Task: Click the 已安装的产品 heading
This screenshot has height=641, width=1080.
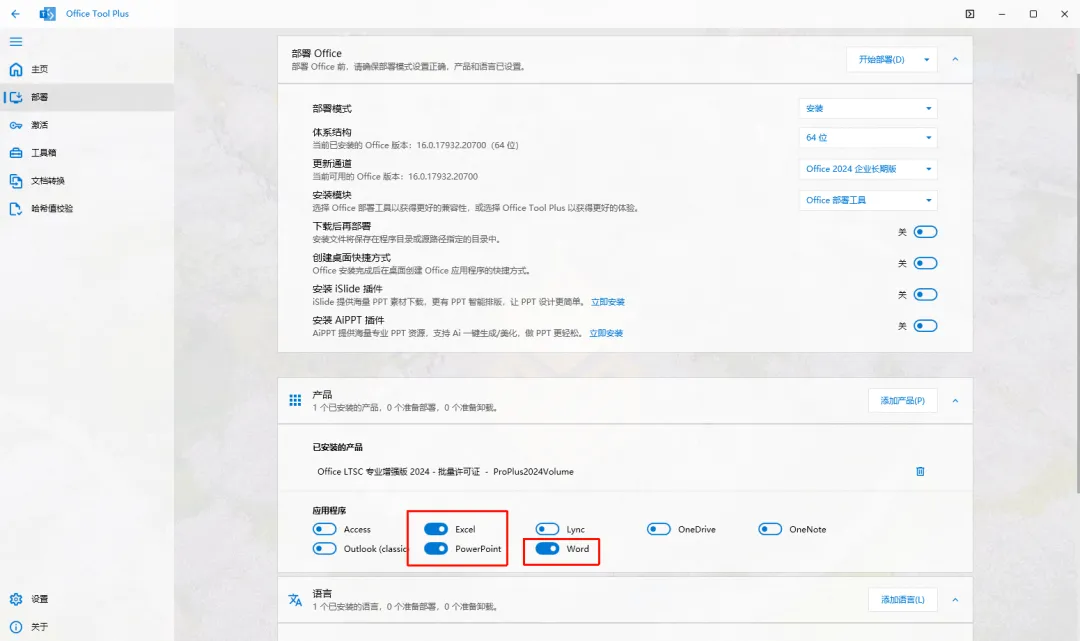Action: pyautogui.click(x=338, y=448)
